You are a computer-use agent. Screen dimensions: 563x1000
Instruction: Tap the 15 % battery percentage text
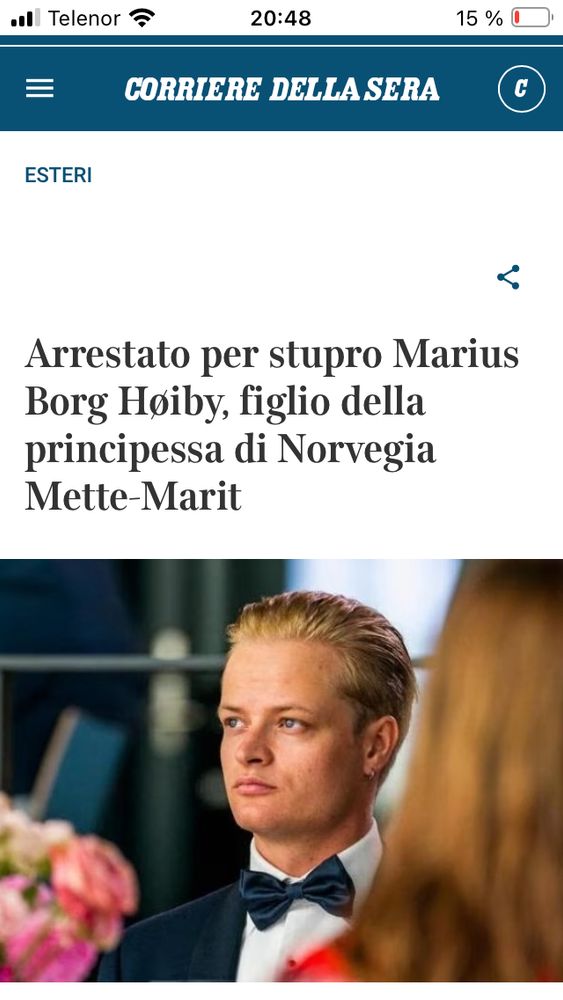[x=479, y=18]
